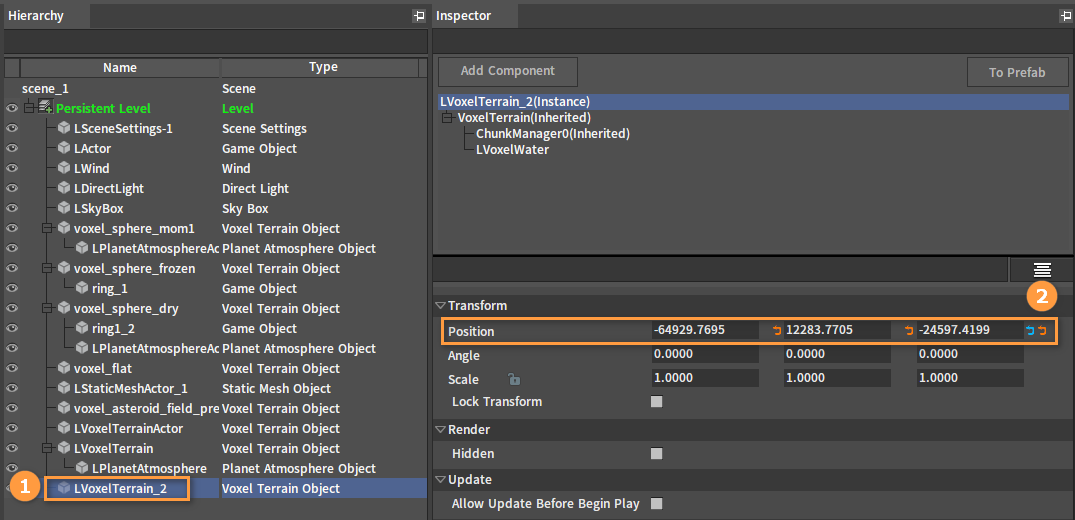
Task: Open the properties list view menu icon
Action: click(x=1042, y=270)
